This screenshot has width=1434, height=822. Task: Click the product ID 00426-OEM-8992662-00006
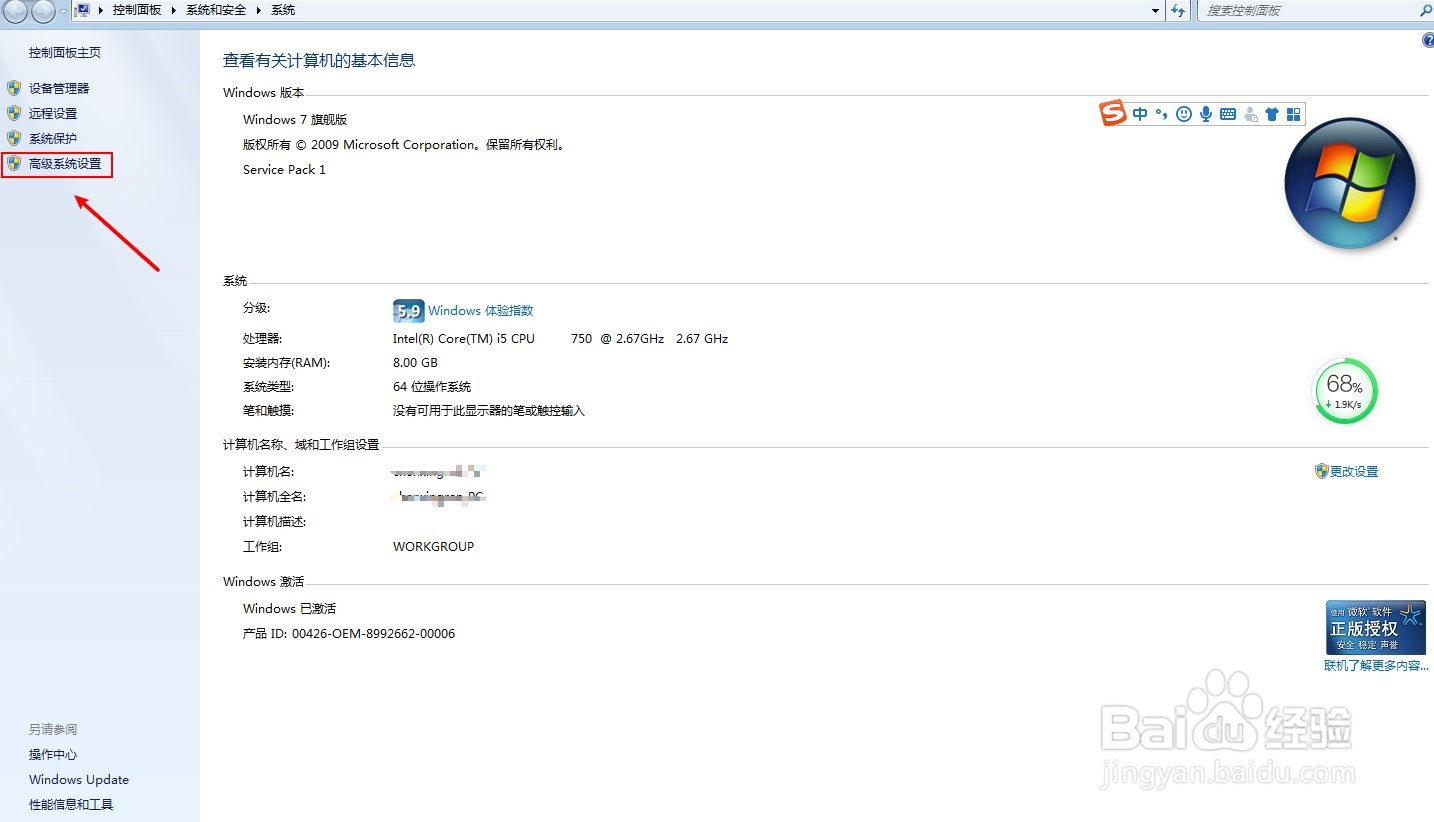coord(374,633)
